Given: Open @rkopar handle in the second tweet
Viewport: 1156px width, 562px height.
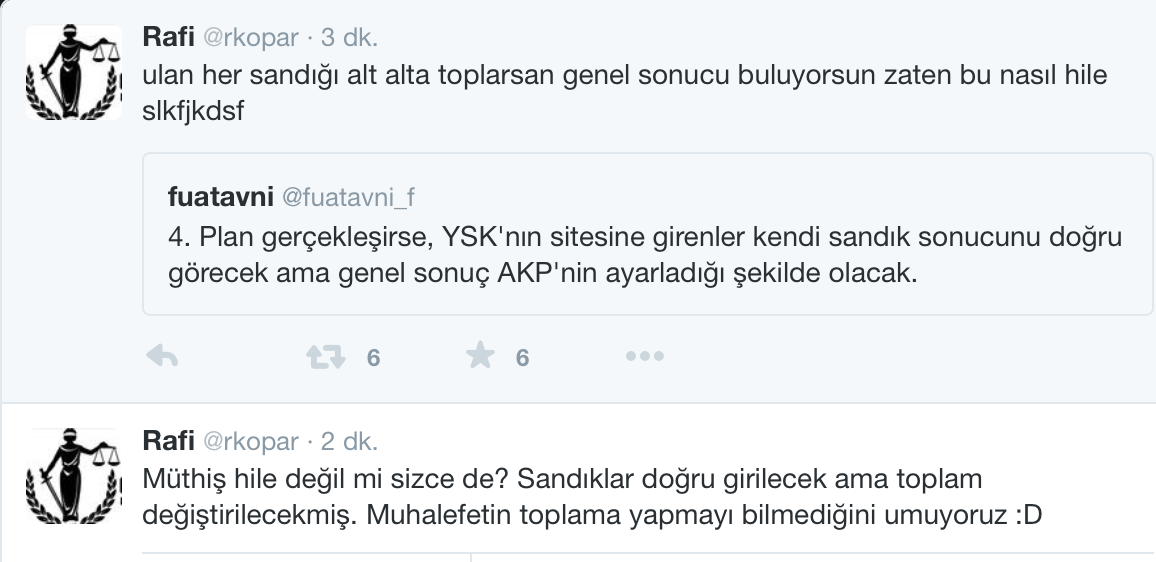Looking at the screenshot, I should coord(251,441).
